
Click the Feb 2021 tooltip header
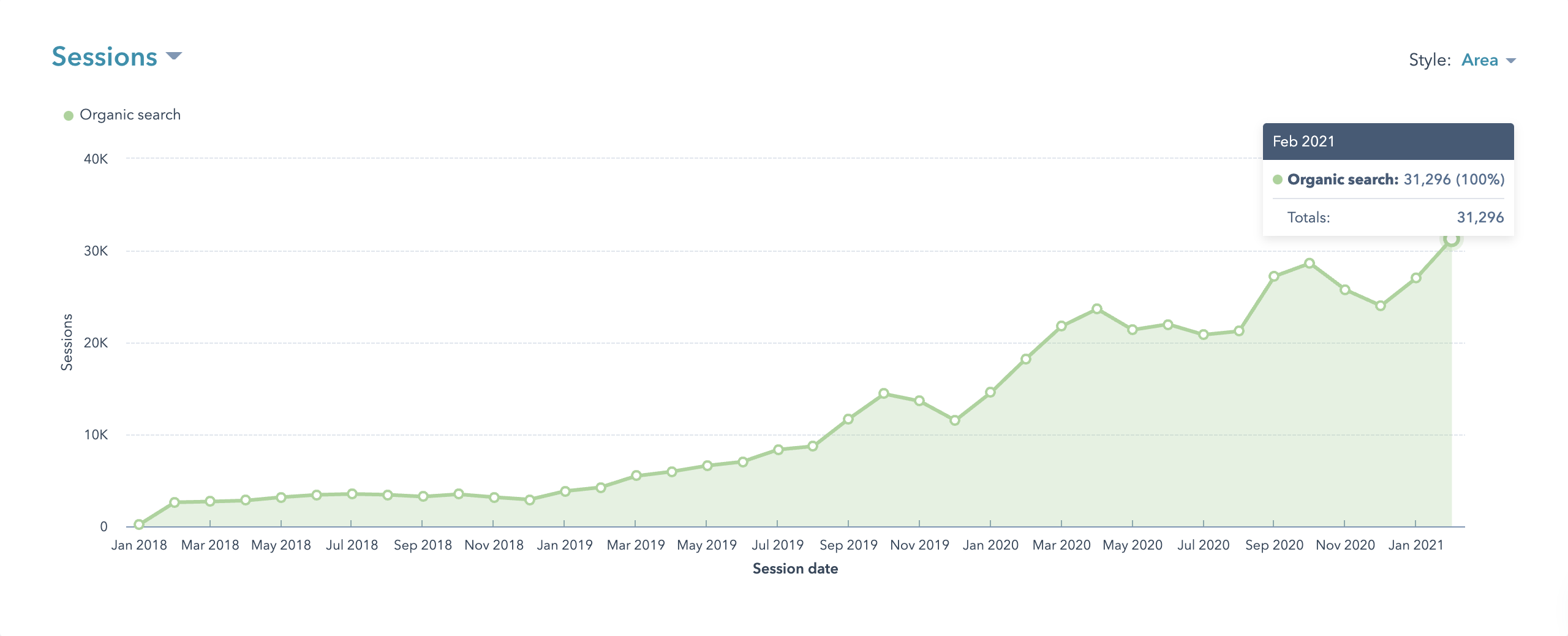(1388, 142)
